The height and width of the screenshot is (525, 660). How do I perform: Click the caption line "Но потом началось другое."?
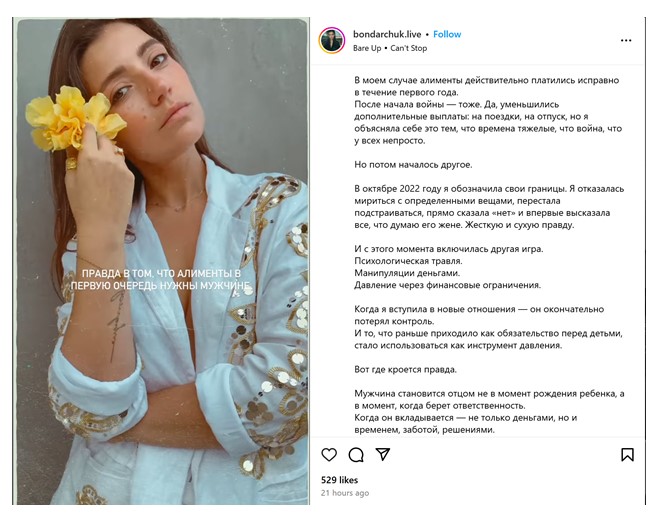pos(415,162)
